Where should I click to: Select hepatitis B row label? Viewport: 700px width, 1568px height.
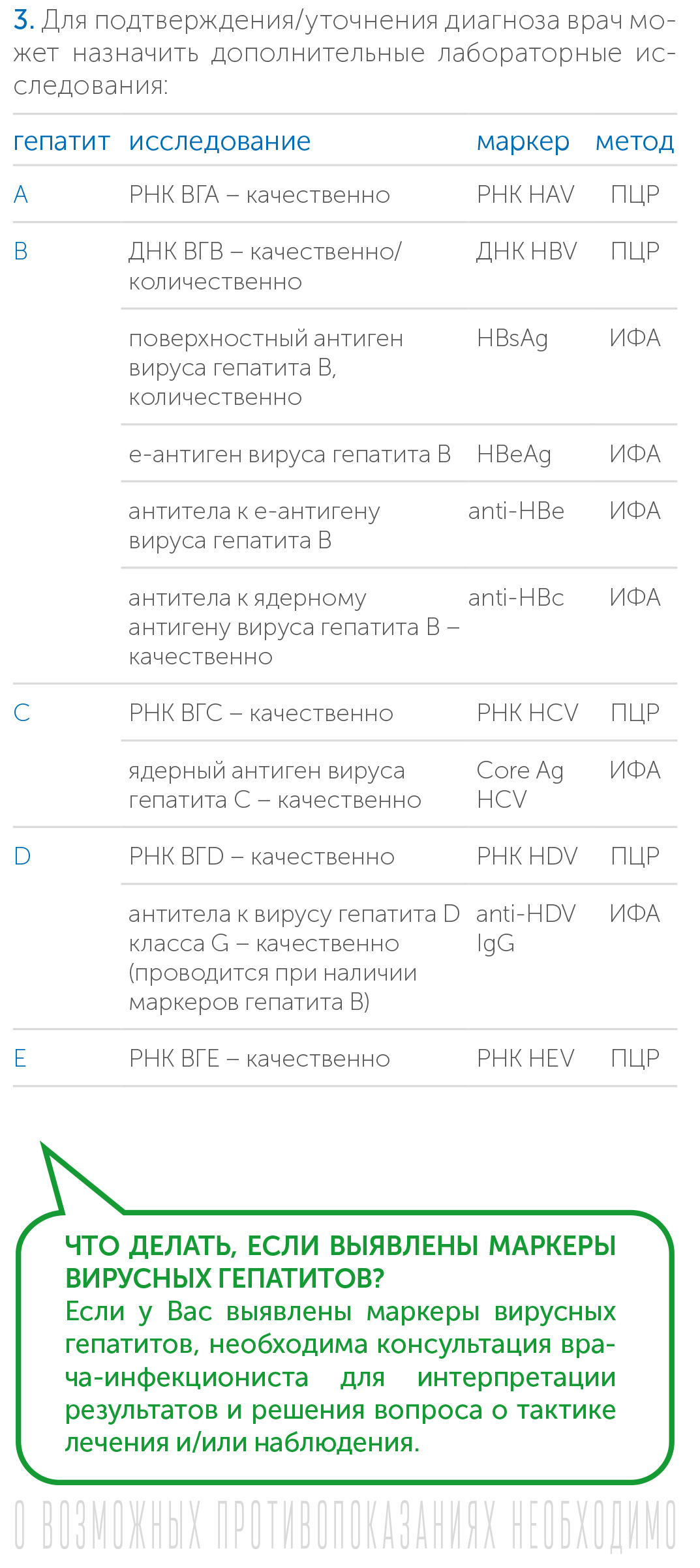point(21,251)
